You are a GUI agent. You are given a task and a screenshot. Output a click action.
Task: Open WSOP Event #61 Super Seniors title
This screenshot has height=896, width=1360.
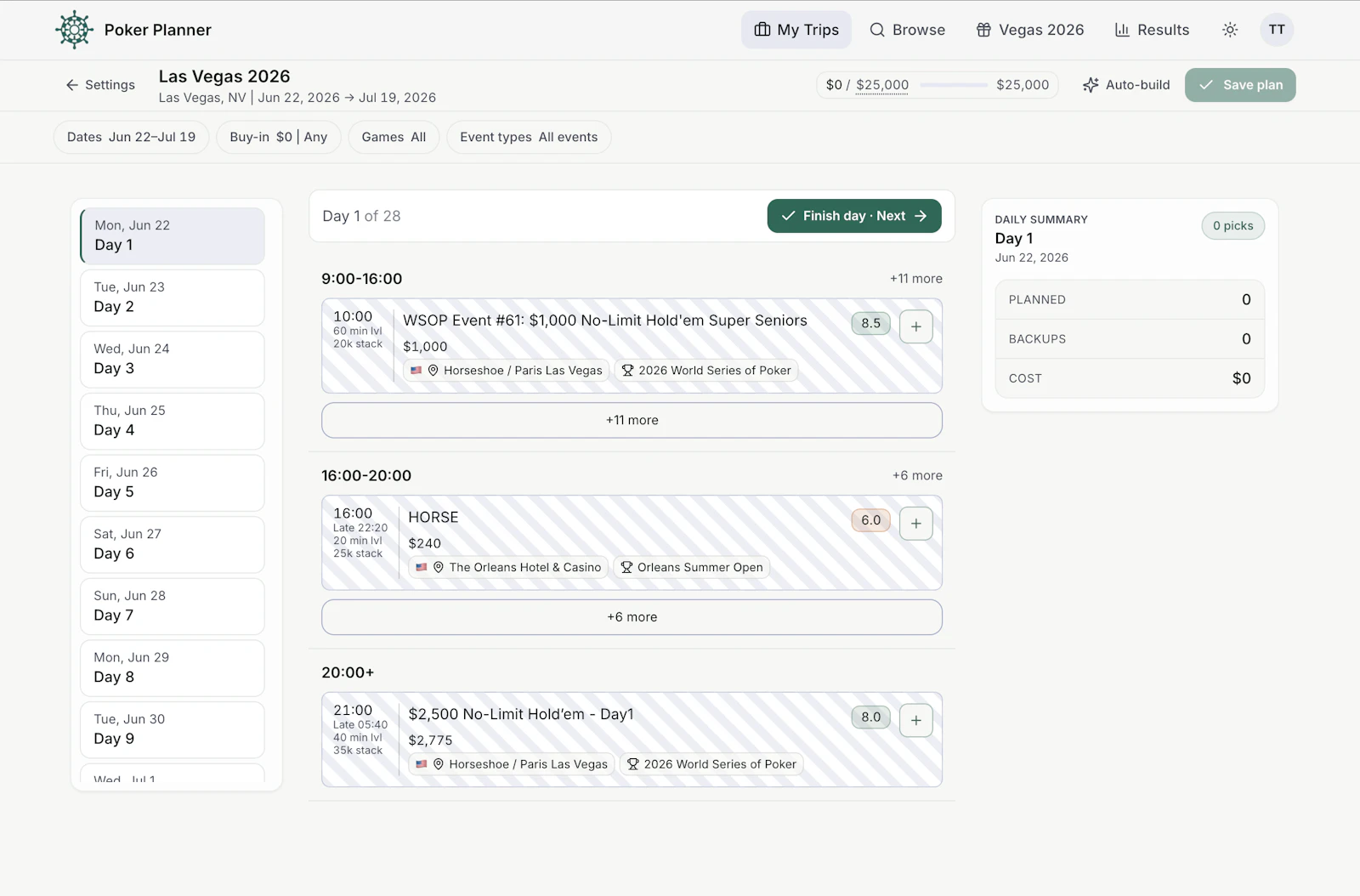point(605,320)
